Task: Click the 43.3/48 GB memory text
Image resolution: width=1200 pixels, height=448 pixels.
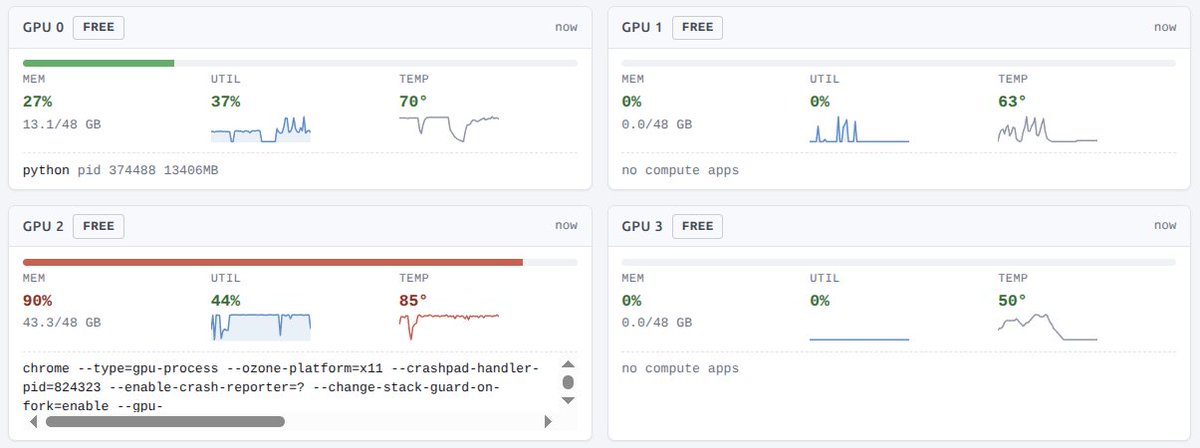Action: click(62, 323)
